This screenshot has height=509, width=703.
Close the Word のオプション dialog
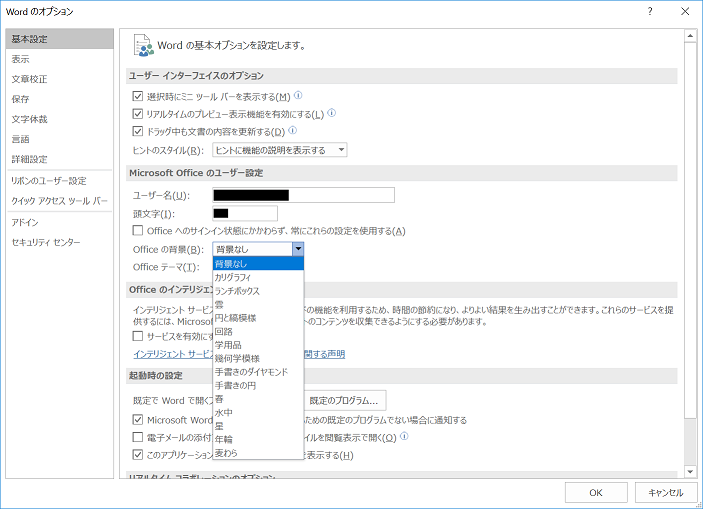coord(685,12)
